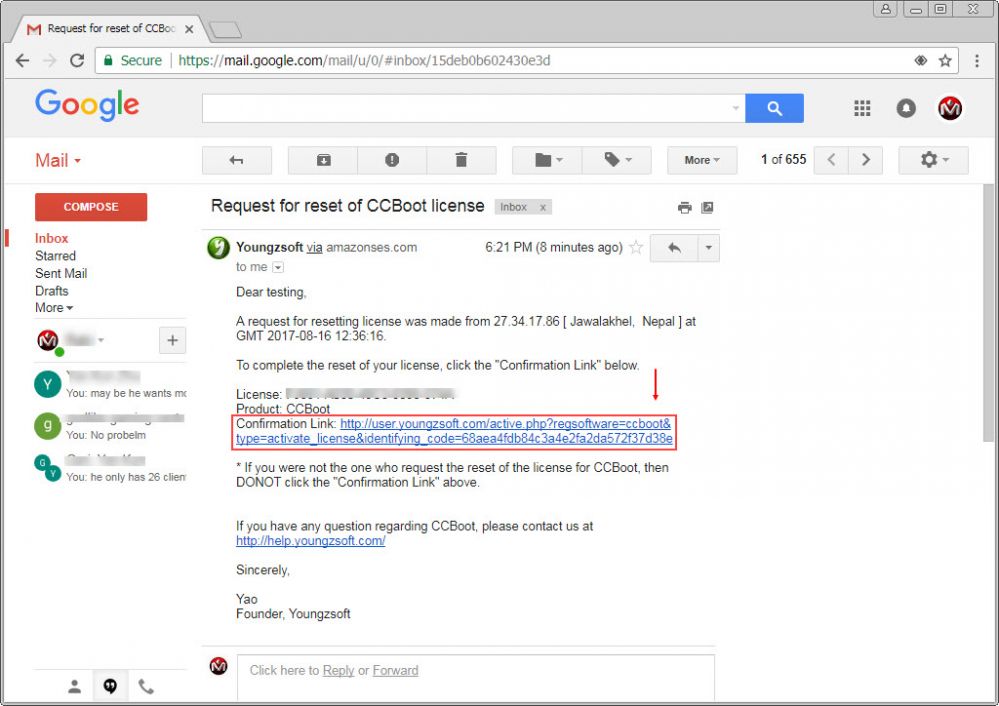Click the Google logo
The image size is (999, 706).
87,105
